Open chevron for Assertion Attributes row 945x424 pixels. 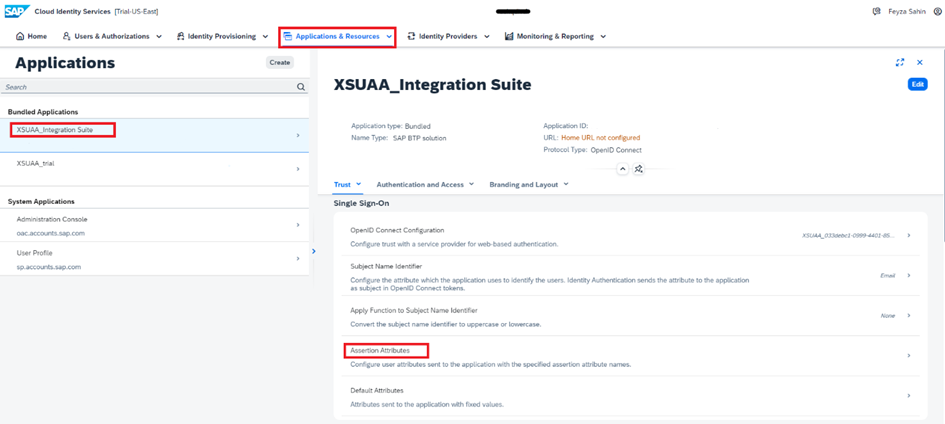(x=909, y=356)
